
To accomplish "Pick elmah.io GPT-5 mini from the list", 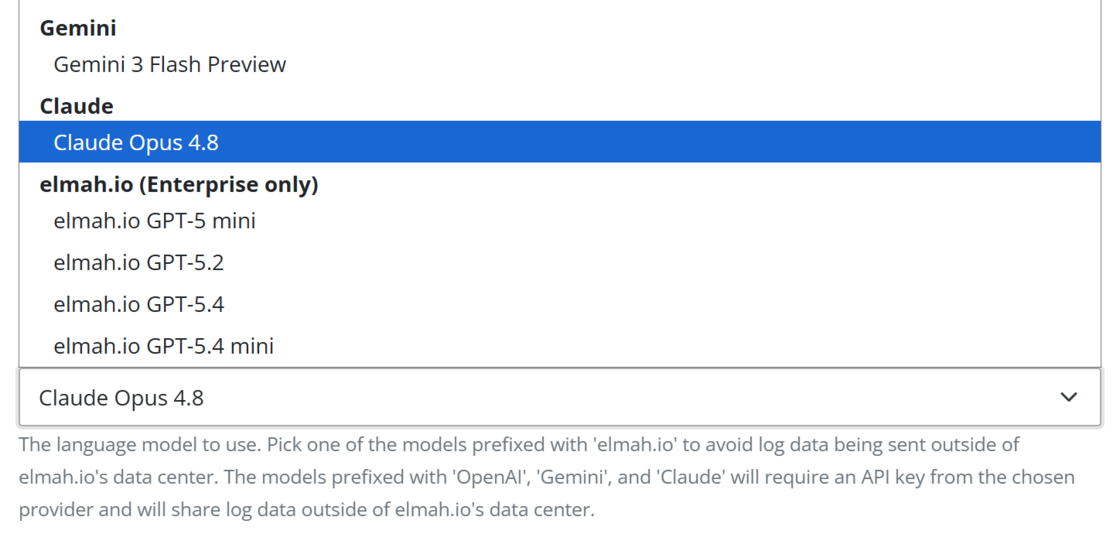I will tap(559, 221).
